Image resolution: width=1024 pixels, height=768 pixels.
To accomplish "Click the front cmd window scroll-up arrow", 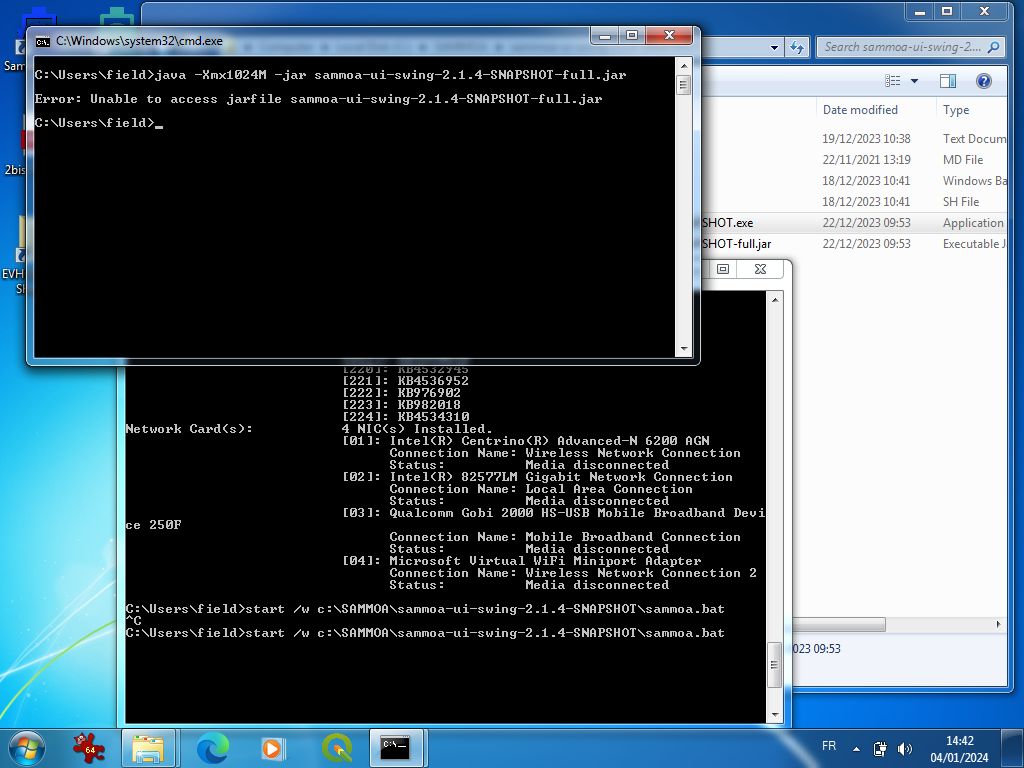I will (684, 66).
